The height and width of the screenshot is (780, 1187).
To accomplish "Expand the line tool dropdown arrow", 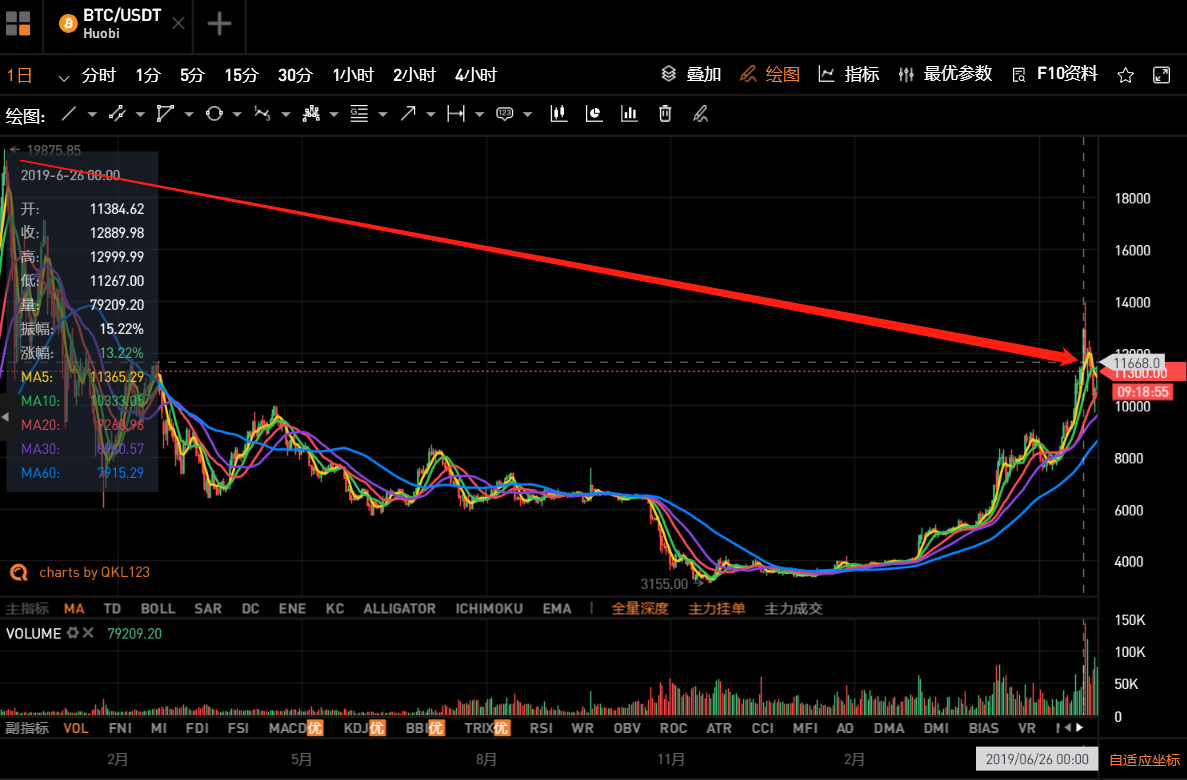I will pyautogui.click(x=92, y=115).
